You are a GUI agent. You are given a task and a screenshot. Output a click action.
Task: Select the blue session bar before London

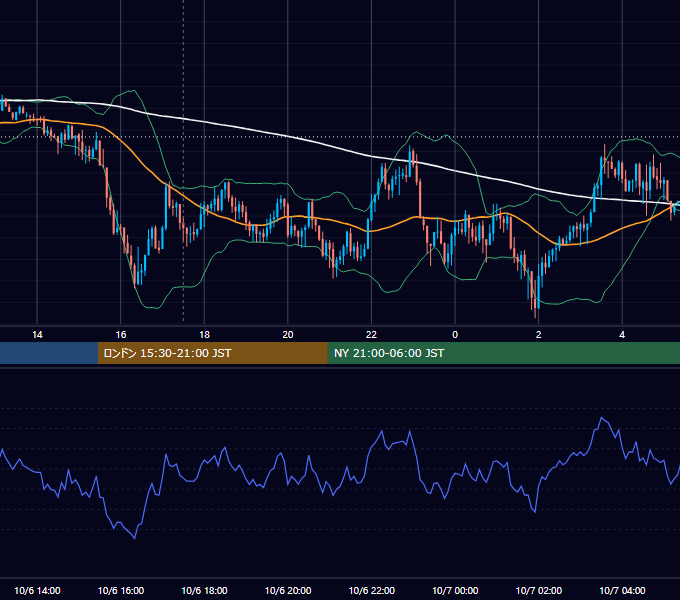pos(49,353)
